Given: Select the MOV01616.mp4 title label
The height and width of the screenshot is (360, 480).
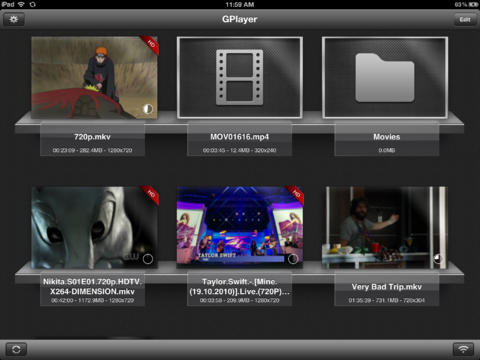Looking at the screenshot, I should tap(240, 137).
